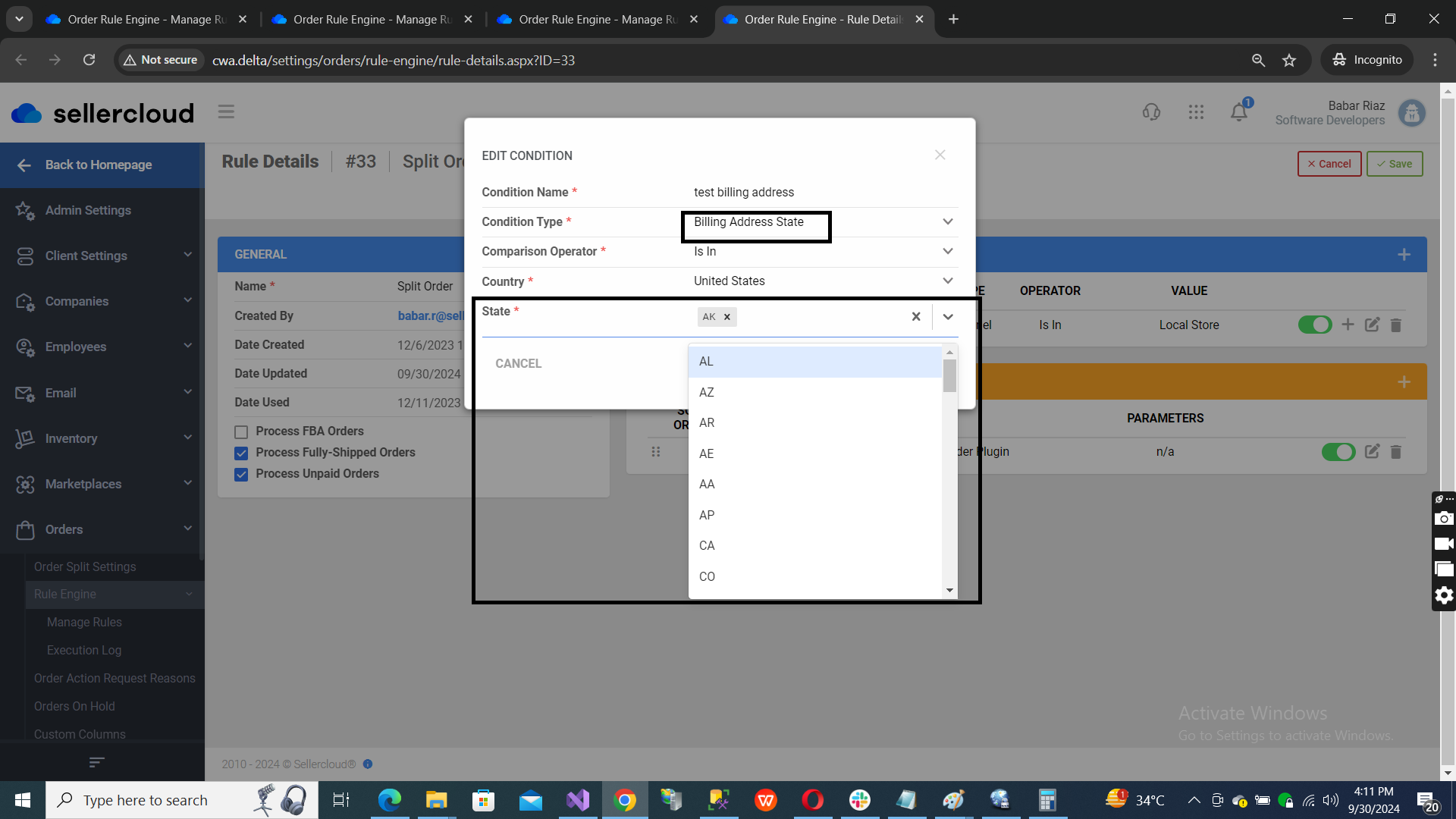Expand the Country dropdown

point(947,281)
